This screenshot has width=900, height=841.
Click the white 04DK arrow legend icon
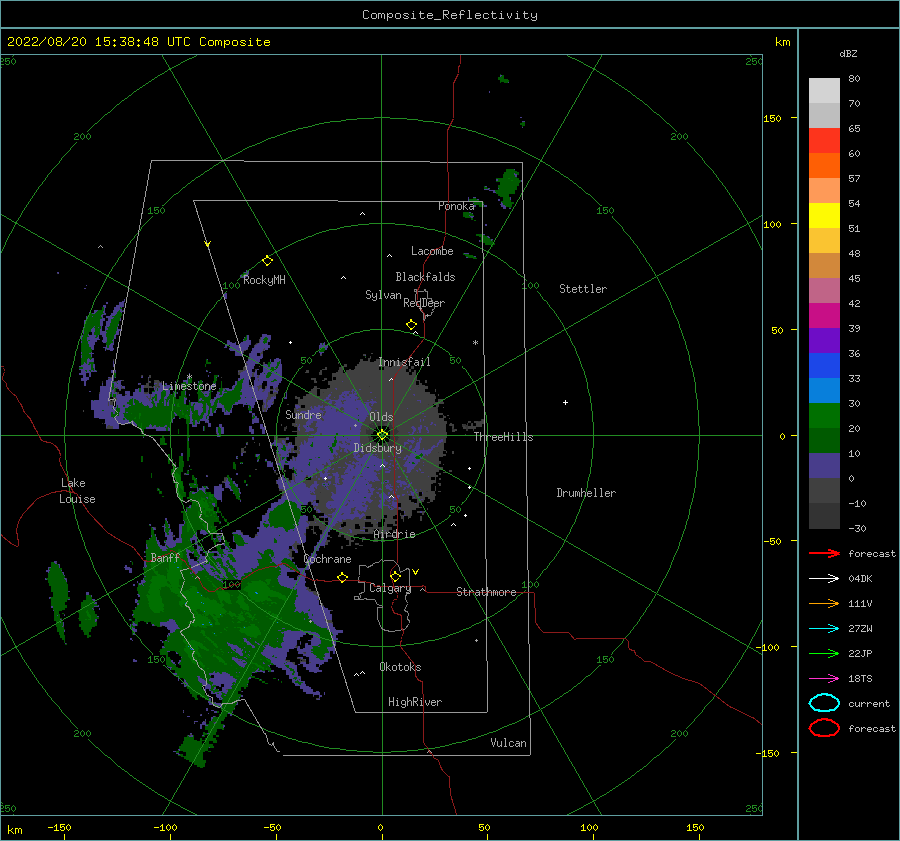coord(824,579)
